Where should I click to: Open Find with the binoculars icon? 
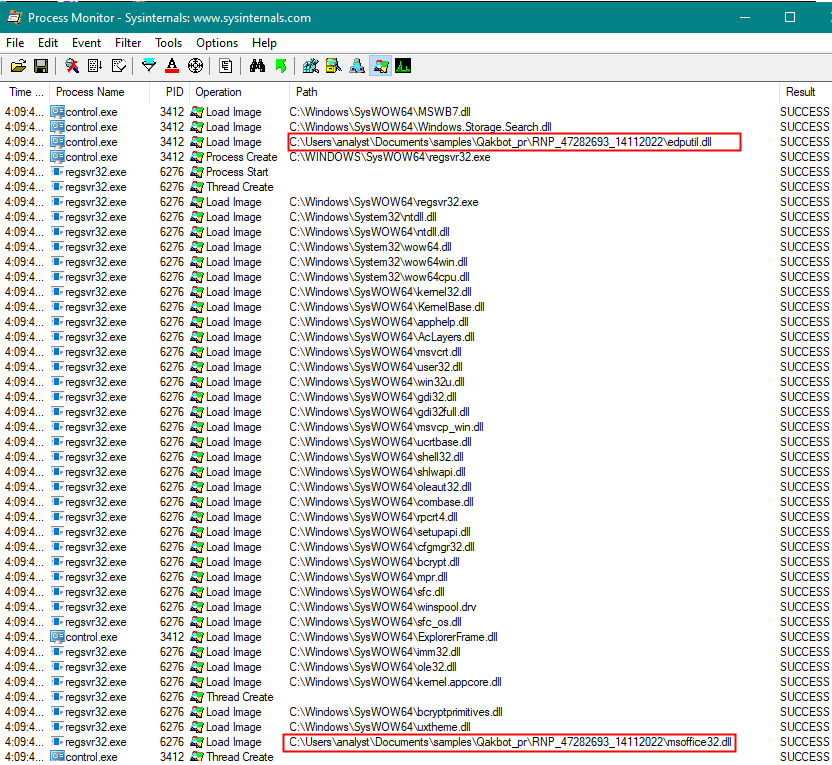(x=257, y=66)
